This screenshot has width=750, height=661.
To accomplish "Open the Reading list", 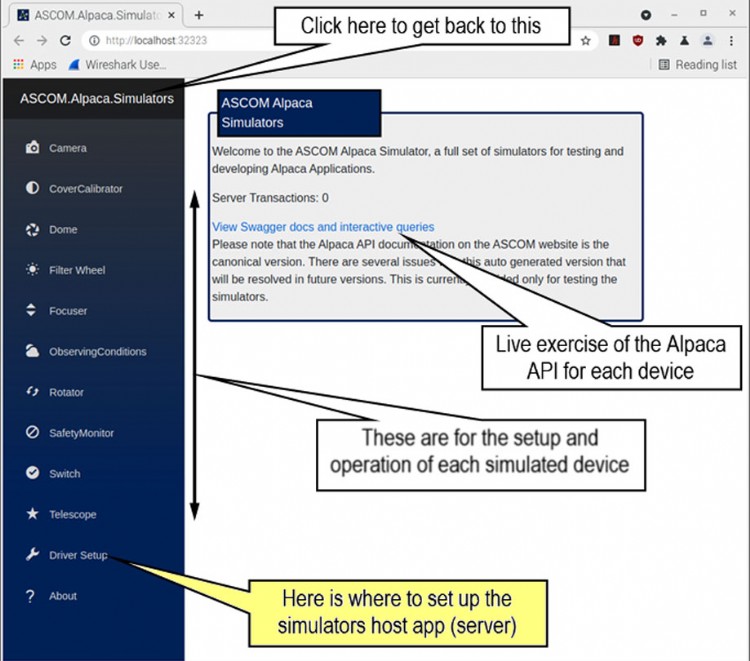I will [x=697, y=65].
